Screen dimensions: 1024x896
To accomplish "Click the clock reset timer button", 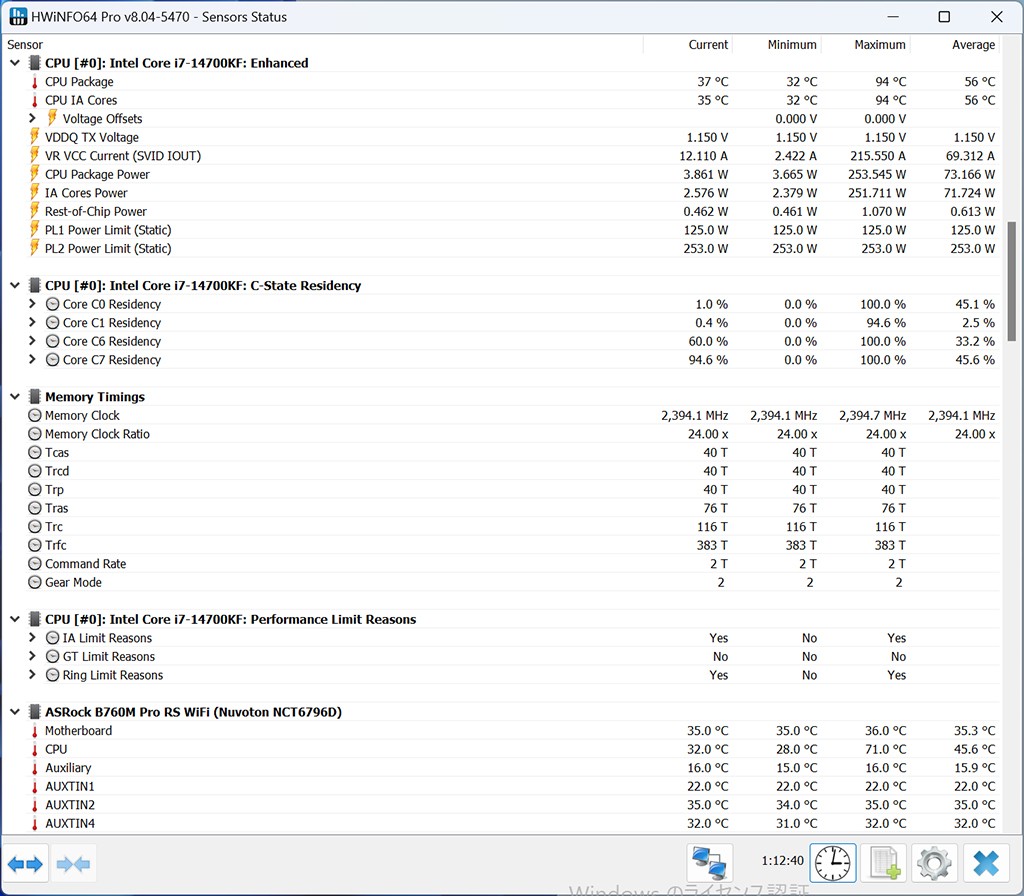I will click(832, 863).
